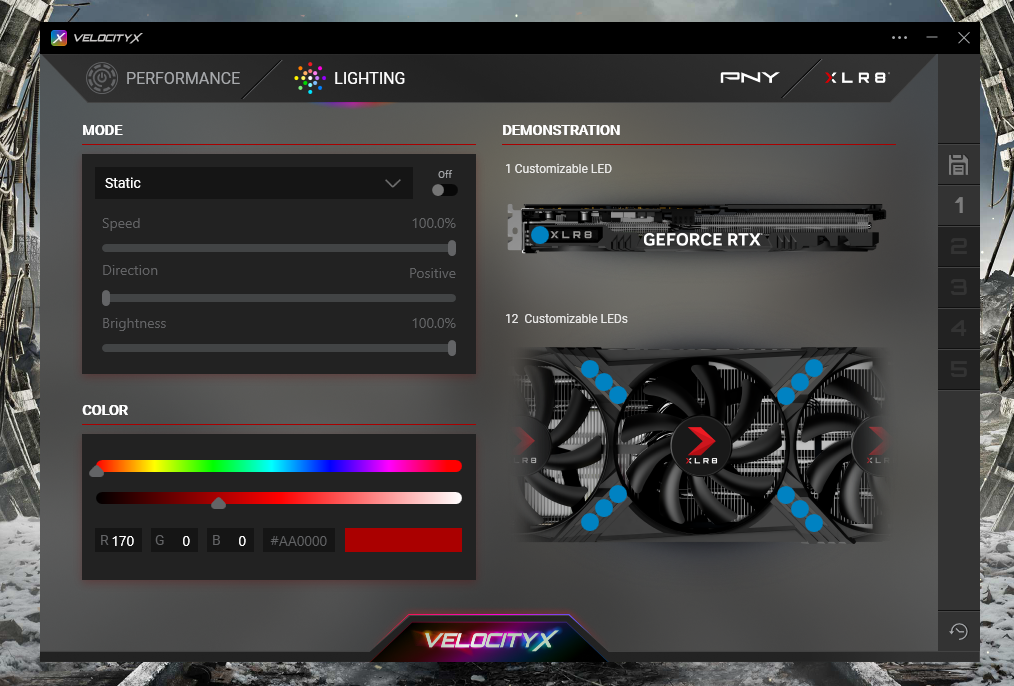Select the LIGHTING tab
This screenshot has height=686, width=1014.
(x=350, y=78)
